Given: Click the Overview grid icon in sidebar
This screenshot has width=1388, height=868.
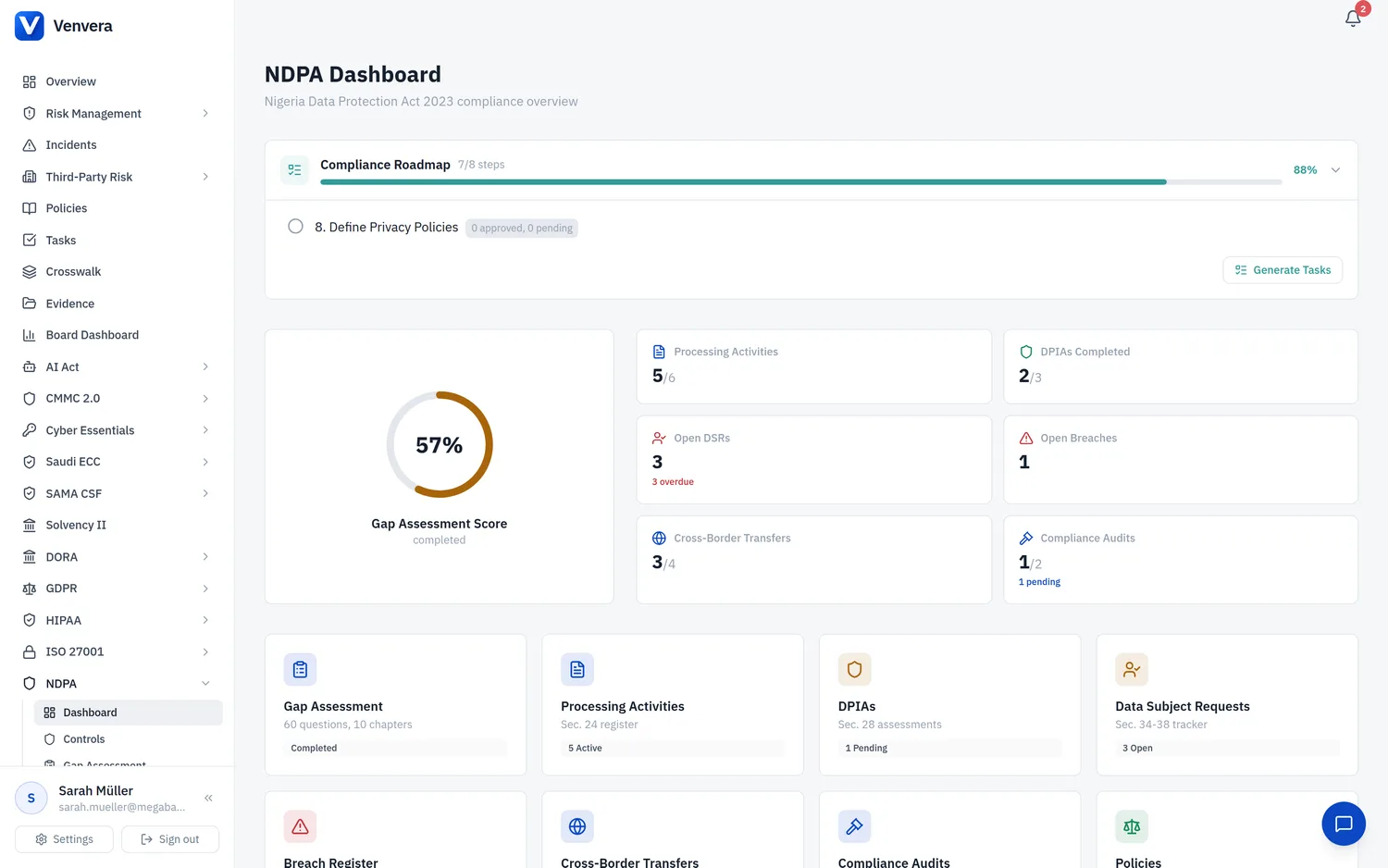Looking at the screenshot, I should [x=30, y=81].
